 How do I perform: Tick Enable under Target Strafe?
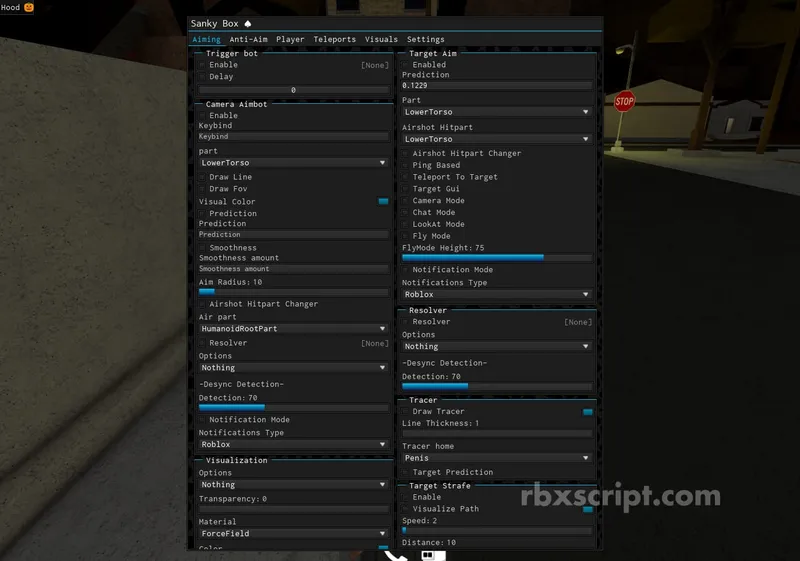coord(405,497)
